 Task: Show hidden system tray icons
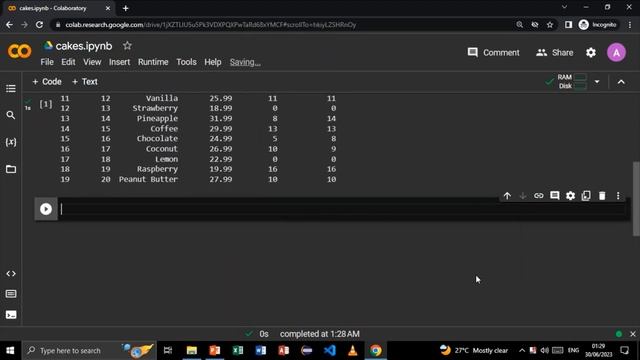pyautogui.click(x=522, y=351)
